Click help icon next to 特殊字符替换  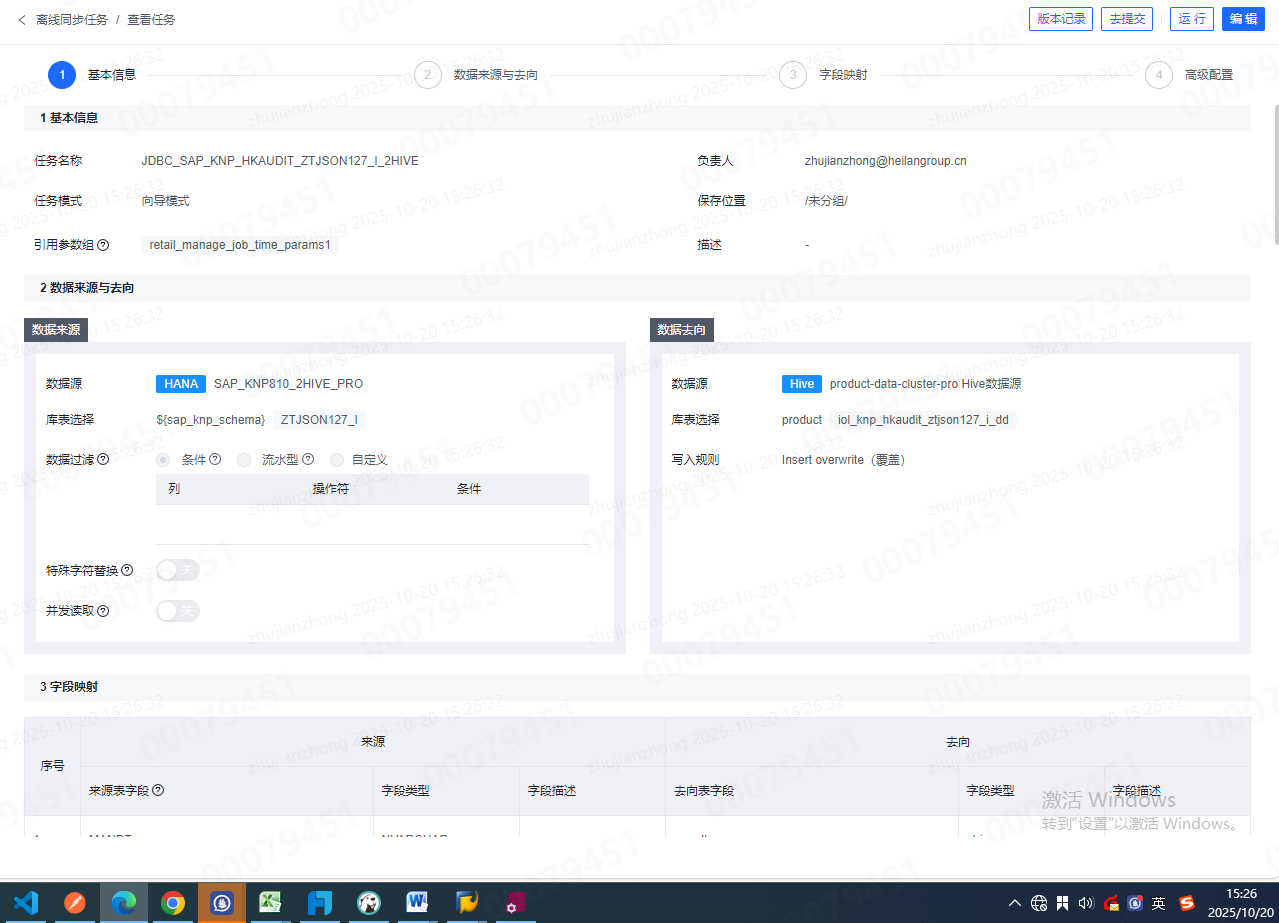click(x=127, y=570)
